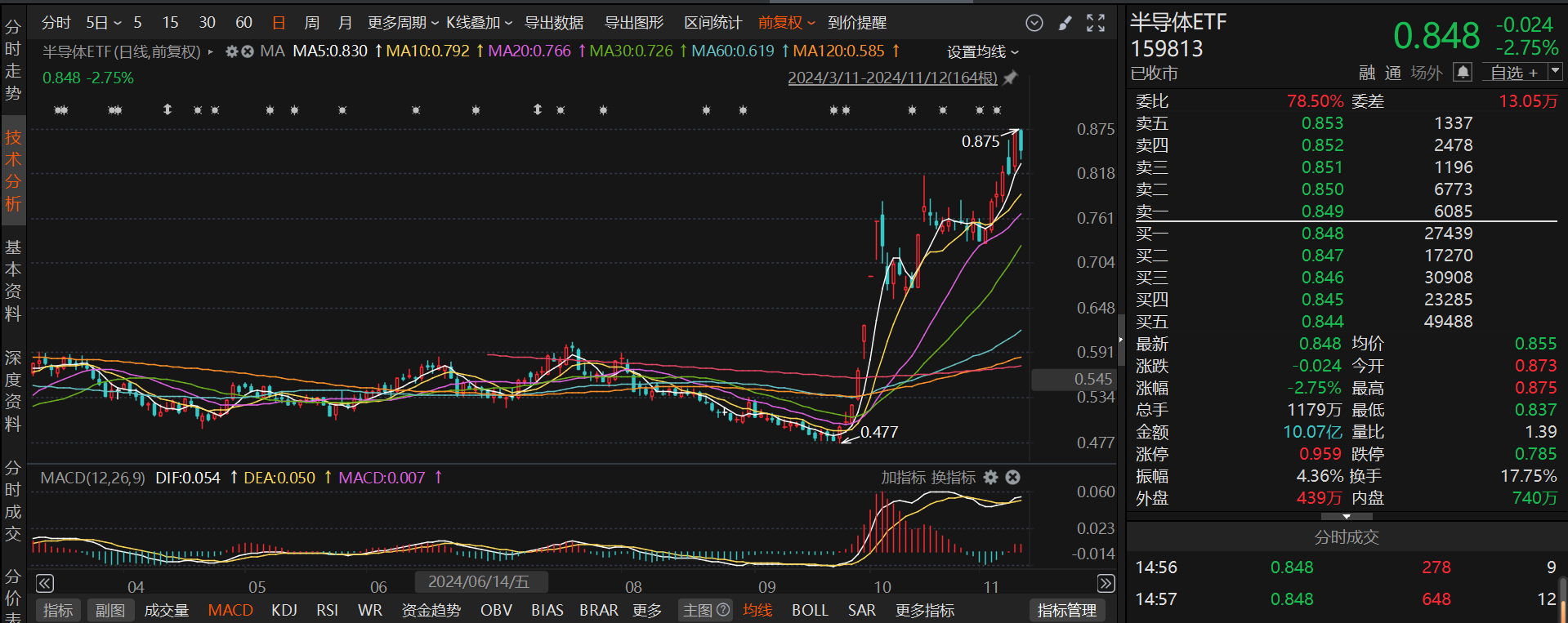Screen dimensions: 1568x623
Task: Click the 导出数据 export data button
Action: click(x=554, y=23)
